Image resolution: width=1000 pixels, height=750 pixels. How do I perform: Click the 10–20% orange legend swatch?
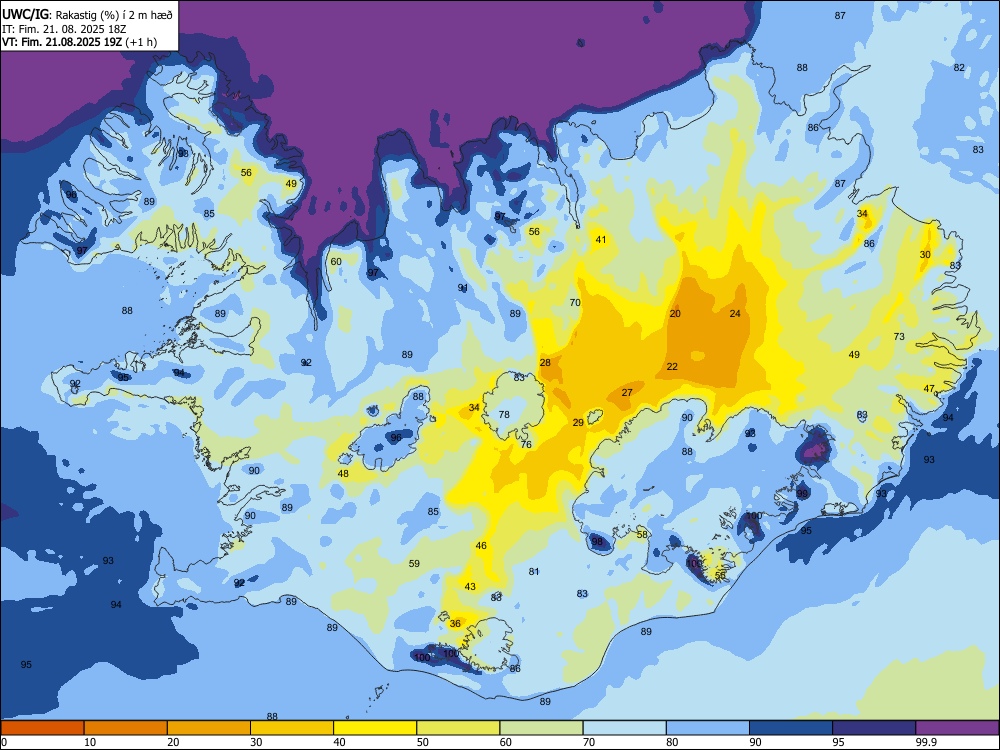[x=126, y=728]
